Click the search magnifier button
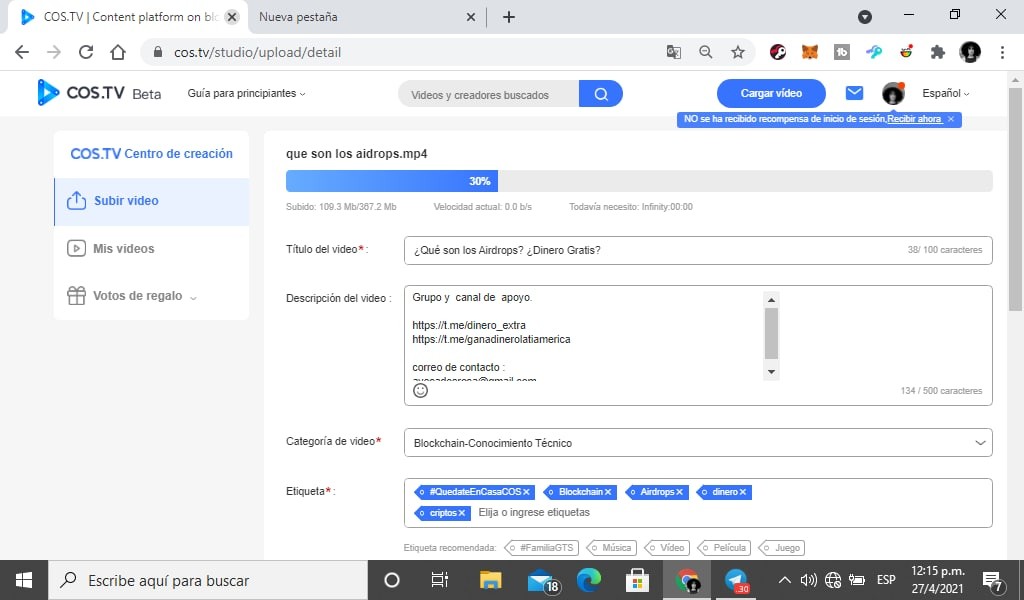The image size is (1024, 600). (601, 94)
